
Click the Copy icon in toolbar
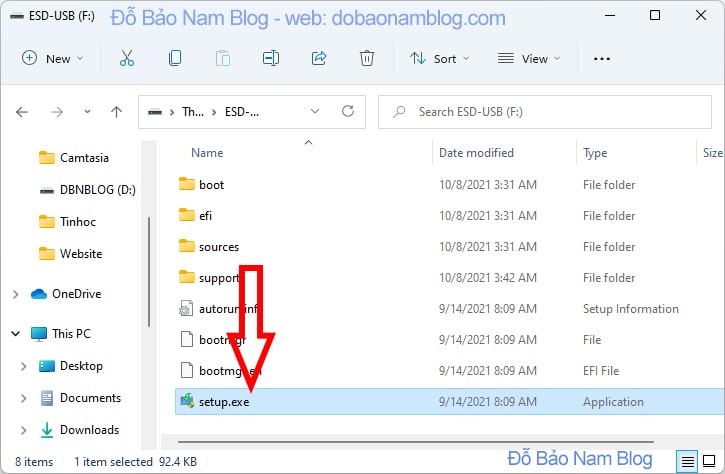pyautogui.click(x=175, y=58)
